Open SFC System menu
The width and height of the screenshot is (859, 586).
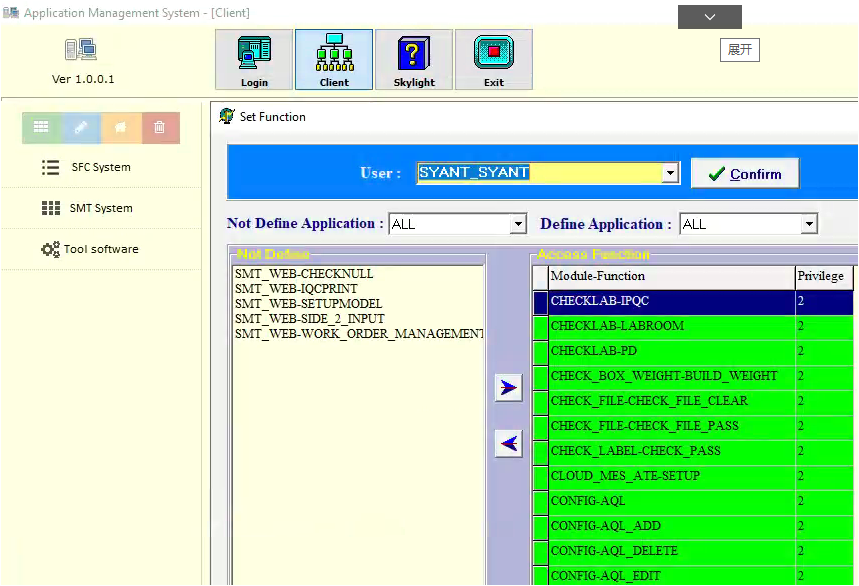pyautogui.click(x=100, y=167)
